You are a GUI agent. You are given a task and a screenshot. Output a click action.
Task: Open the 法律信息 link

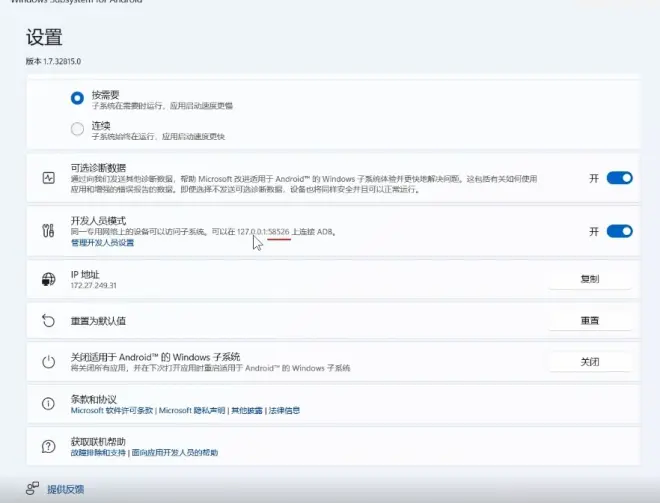tap(284, 410)
